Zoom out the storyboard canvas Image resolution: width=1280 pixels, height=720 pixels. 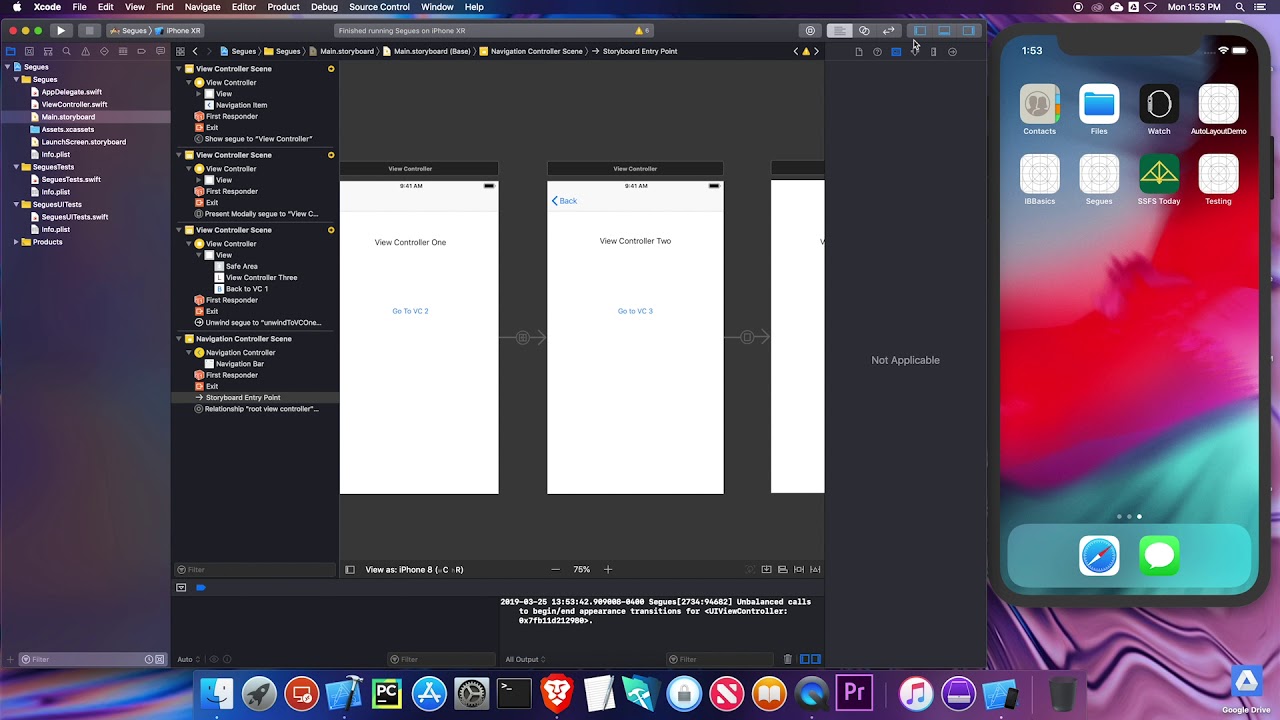click(556, 570)
